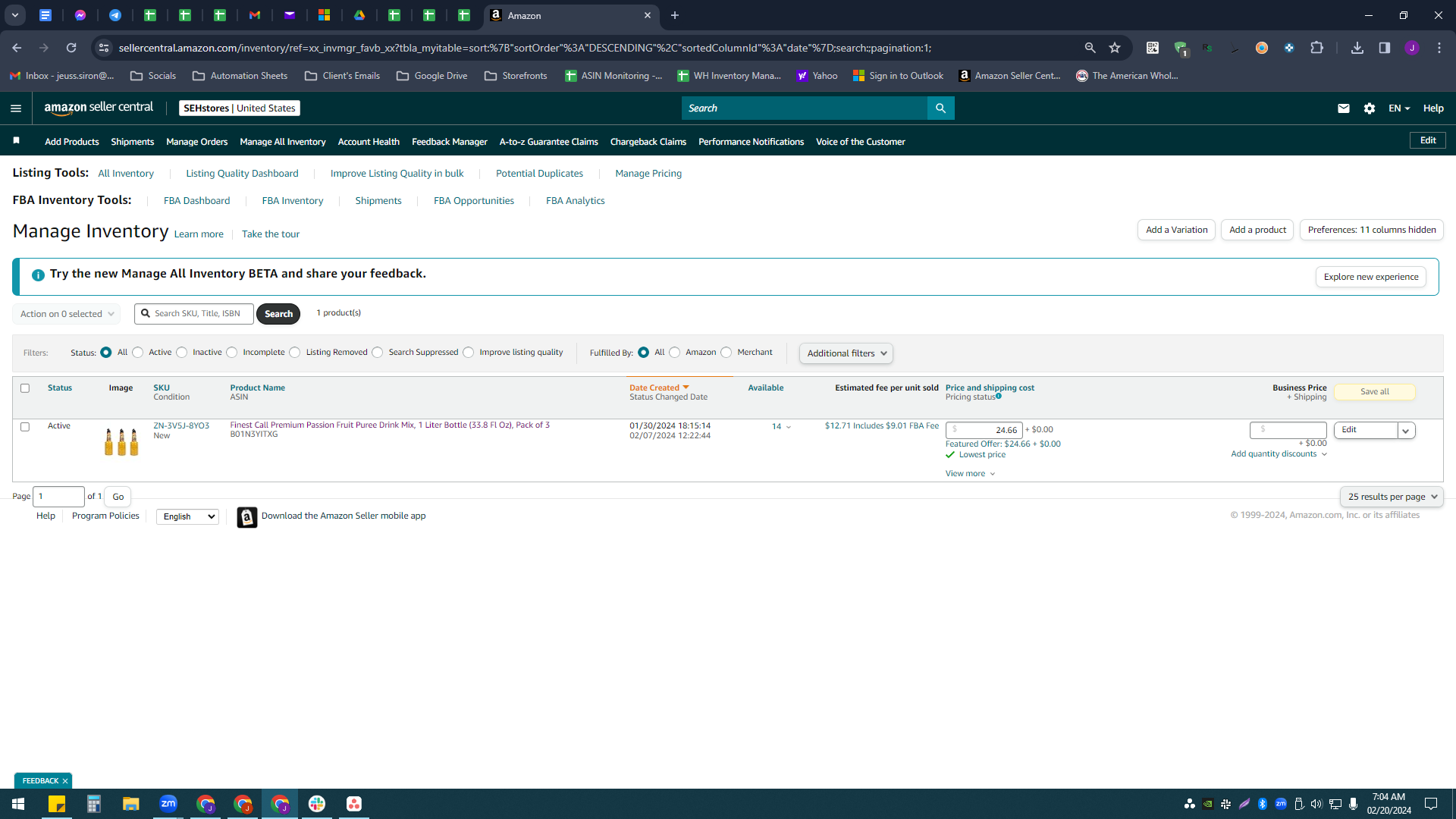This screenshot has width=1456, height=819.
Task: Open Windows Start menu
Action: click(18, 804)
